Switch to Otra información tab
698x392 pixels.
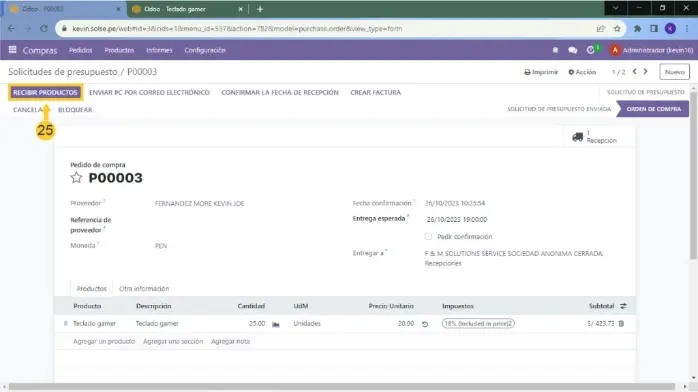tap(144, 288)
